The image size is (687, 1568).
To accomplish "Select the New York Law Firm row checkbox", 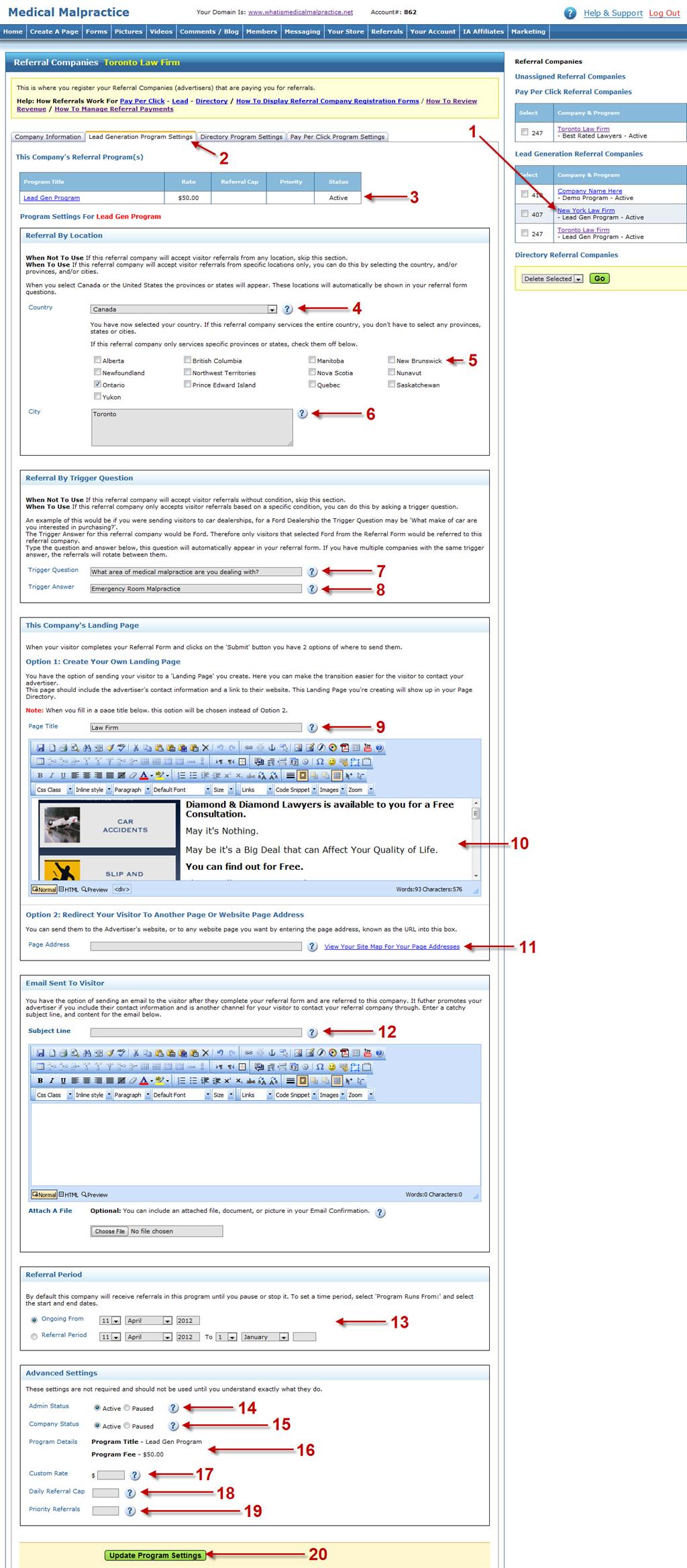I will (525, 213).
